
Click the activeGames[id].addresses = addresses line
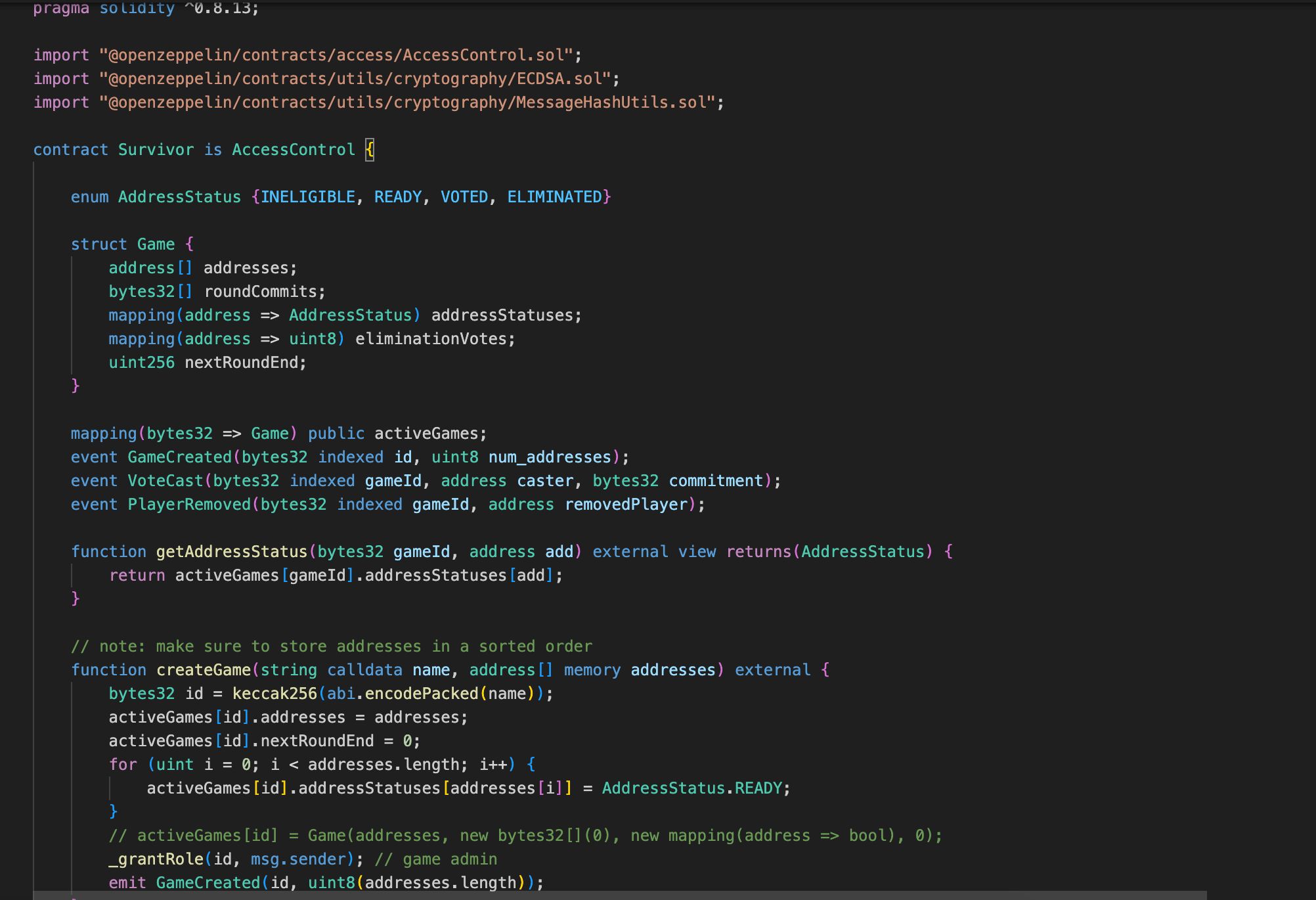288,717
